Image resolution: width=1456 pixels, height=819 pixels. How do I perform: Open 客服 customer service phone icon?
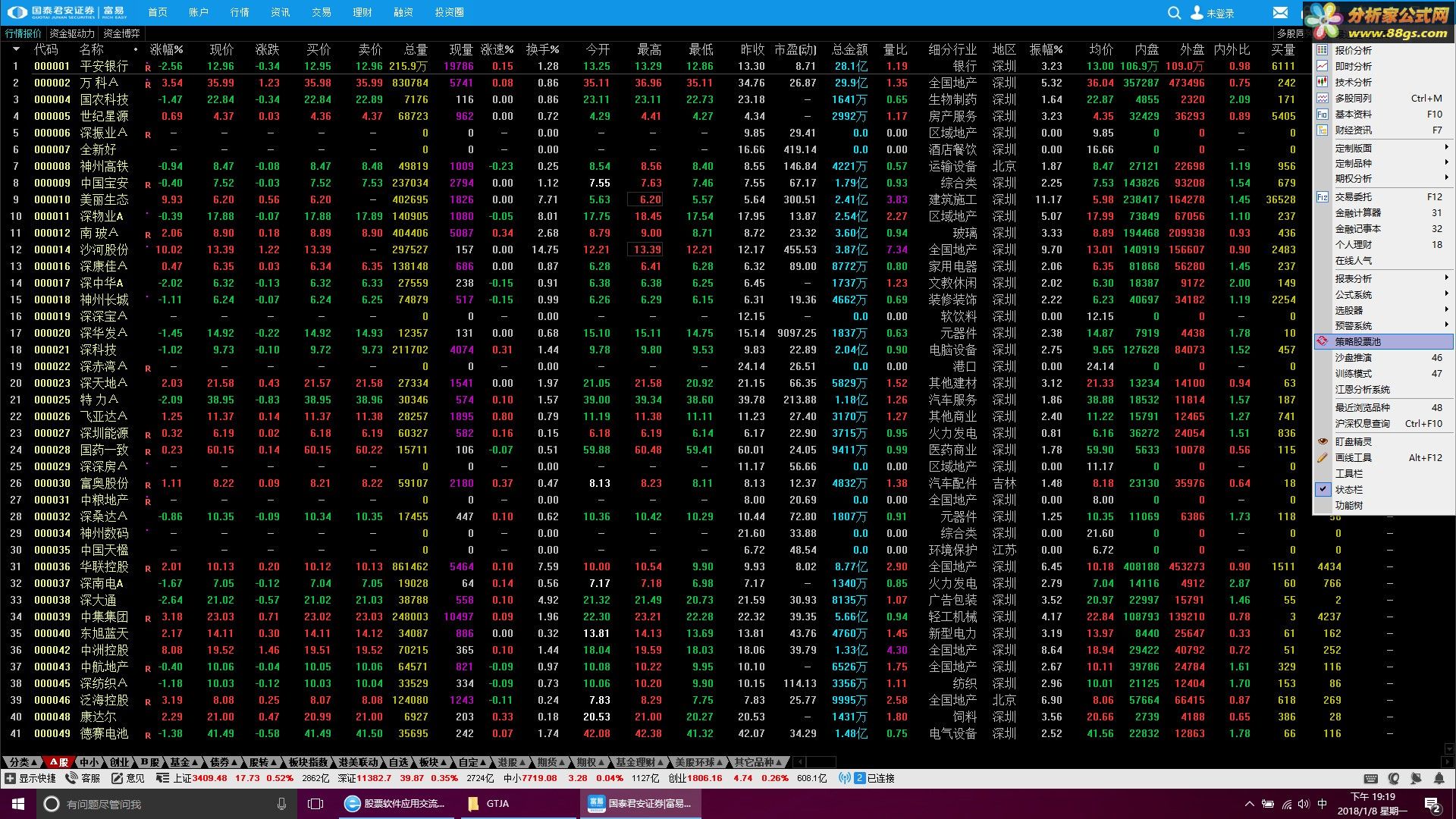pyautogui.click(x=72, y=778)
